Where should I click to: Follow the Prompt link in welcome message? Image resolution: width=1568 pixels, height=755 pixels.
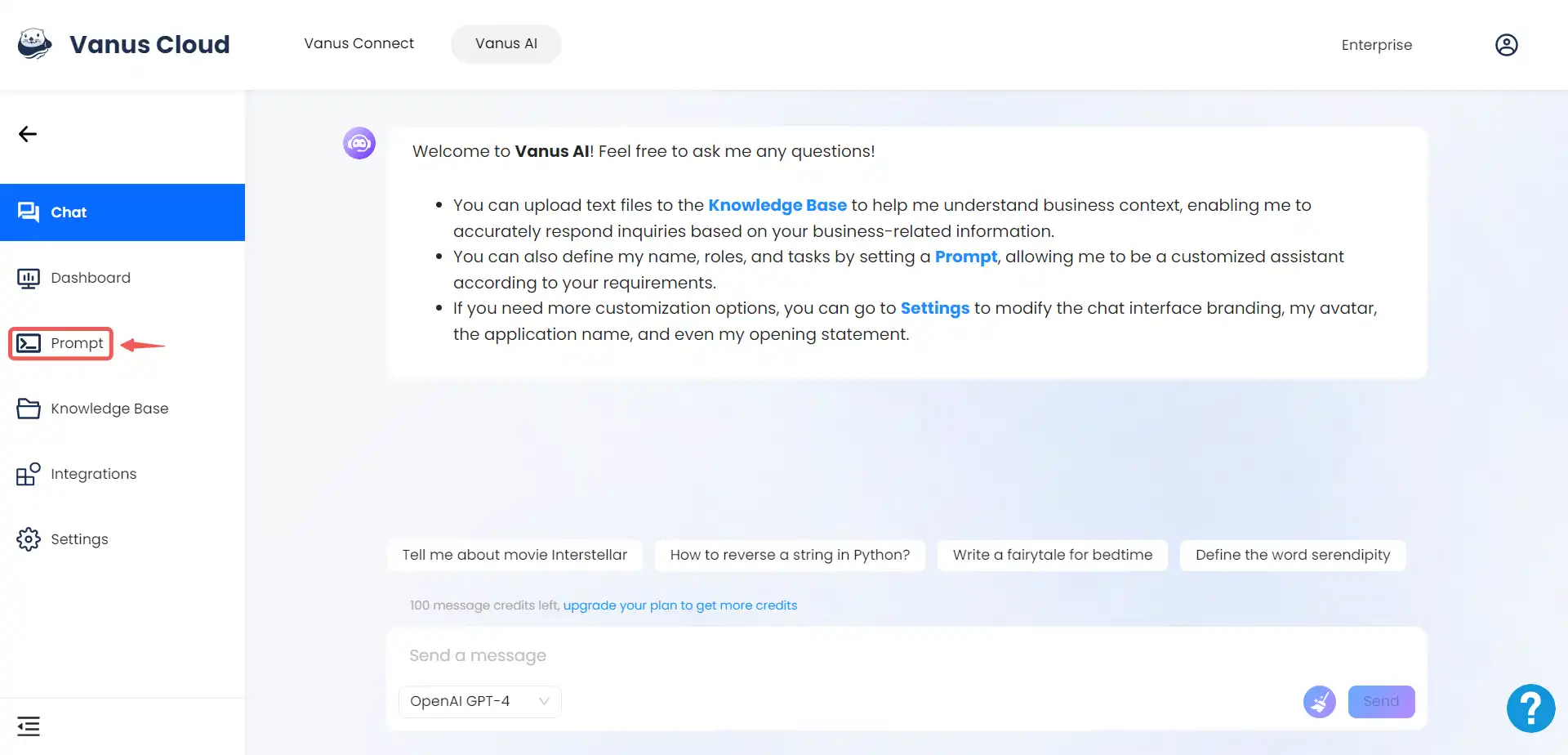[x=966, y=257]
